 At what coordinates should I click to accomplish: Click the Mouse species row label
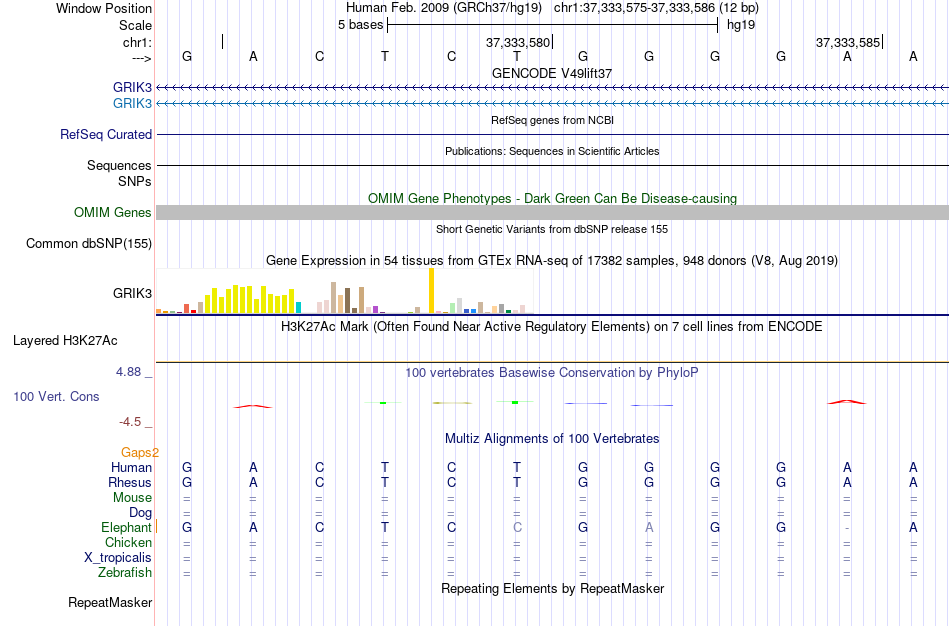pyautogui.click(x=132, y=498)
